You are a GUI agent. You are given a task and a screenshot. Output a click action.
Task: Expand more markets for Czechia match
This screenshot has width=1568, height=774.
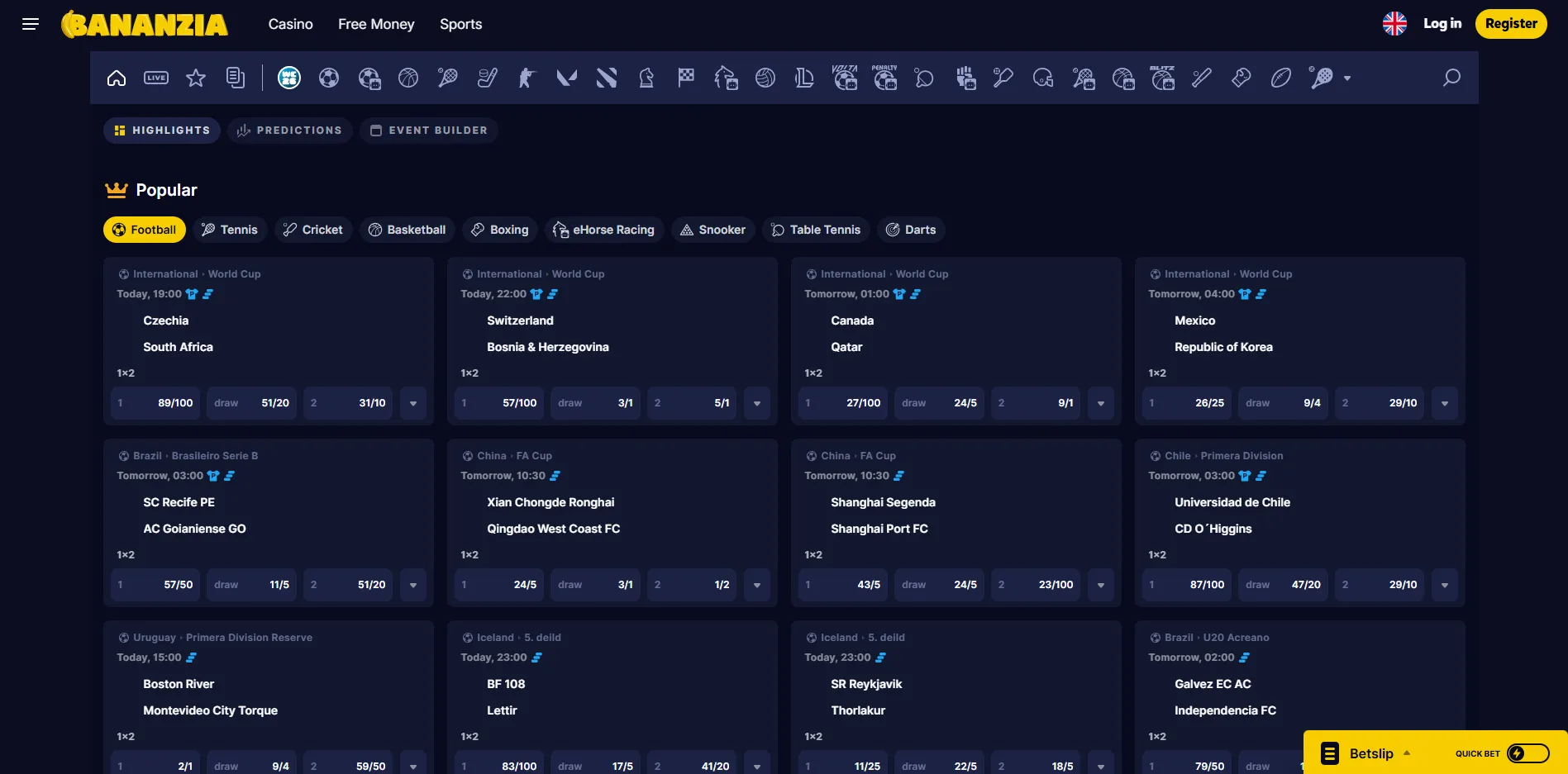pyautogui.click(x=413, y=403)
